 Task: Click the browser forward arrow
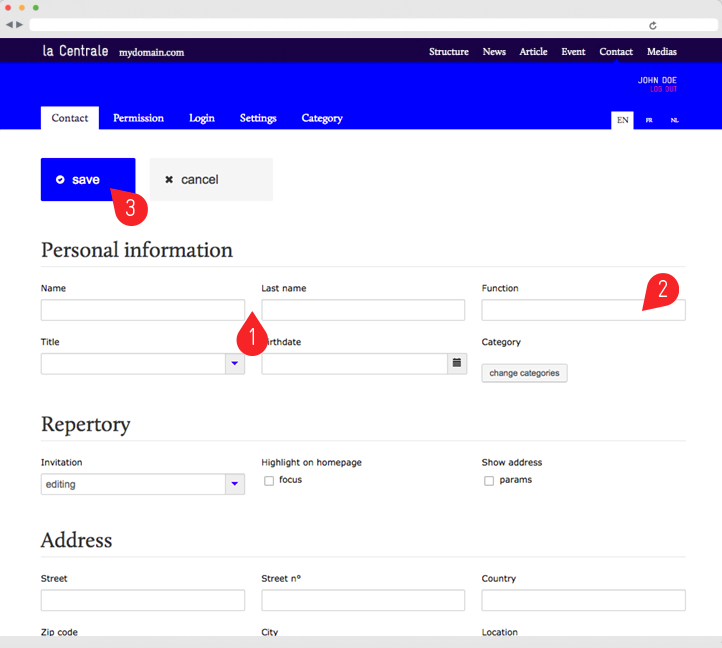19,24
